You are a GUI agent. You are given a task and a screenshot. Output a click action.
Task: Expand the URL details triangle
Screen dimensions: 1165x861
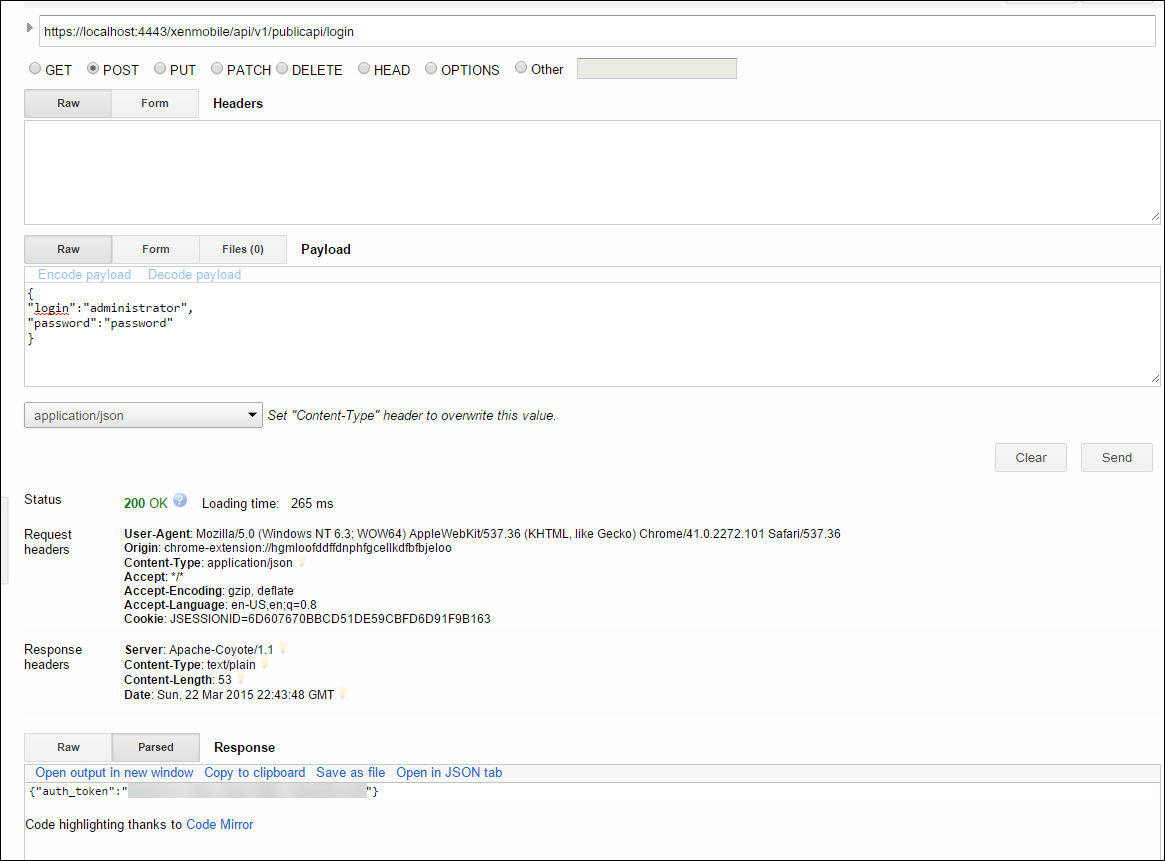coord(30,28)
